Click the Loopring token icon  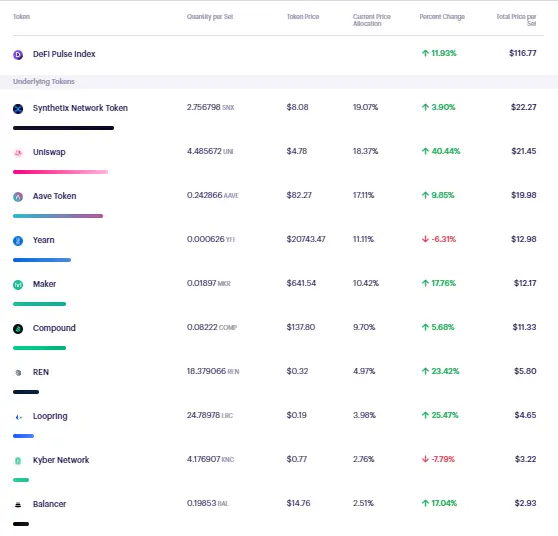(x=19, y=417)
